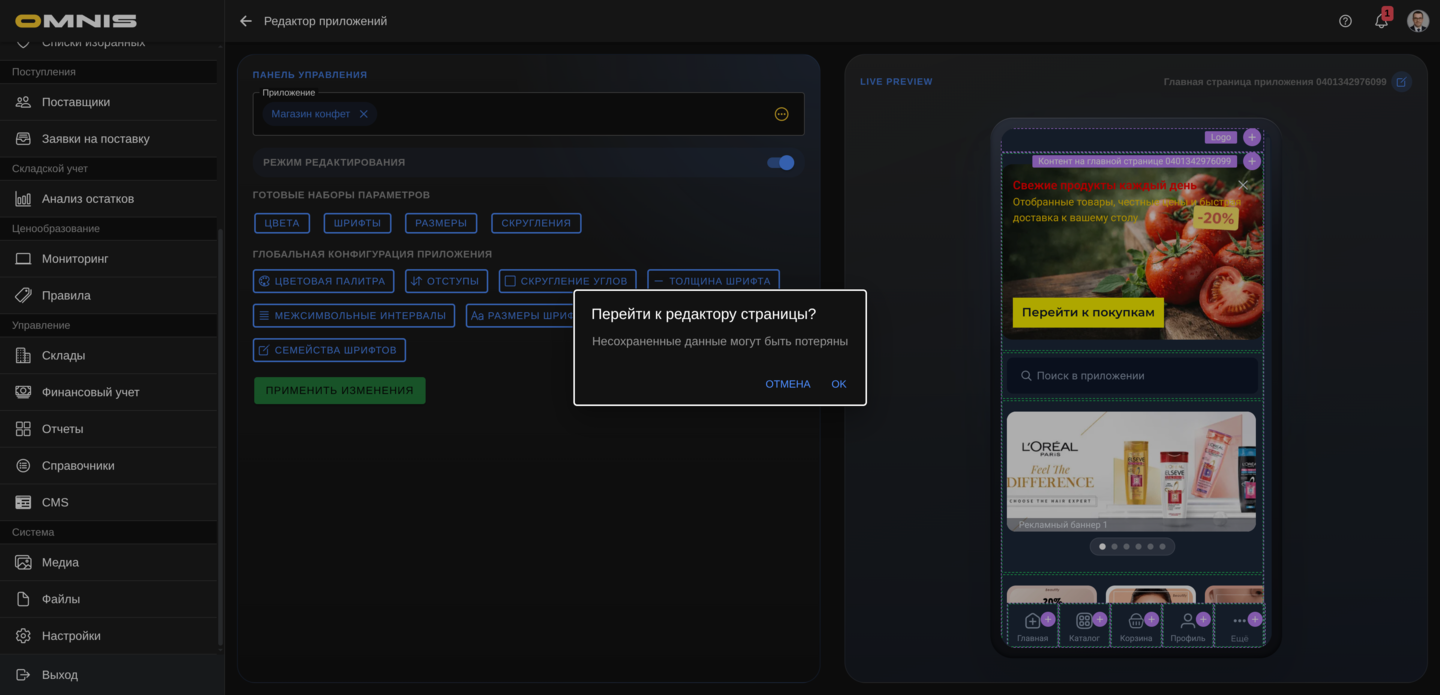This screenshot has height=695, width=1440.
Task: Open Цветовая палитра settings
Action: [x=323, y=281]
